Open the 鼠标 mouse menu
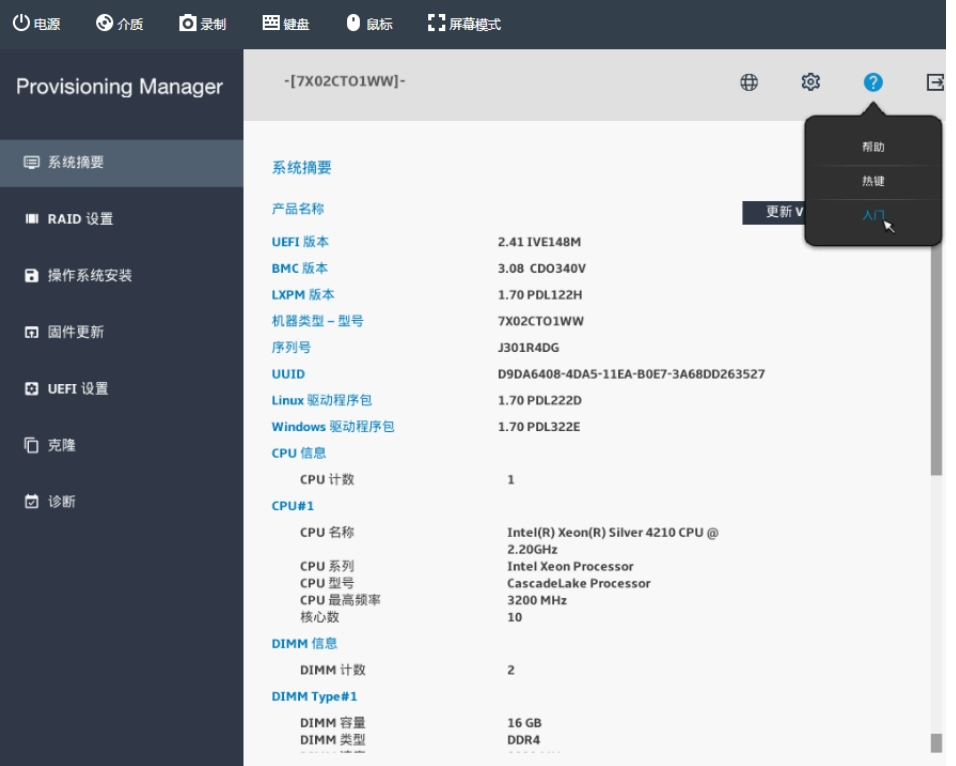 pos(368,24)
